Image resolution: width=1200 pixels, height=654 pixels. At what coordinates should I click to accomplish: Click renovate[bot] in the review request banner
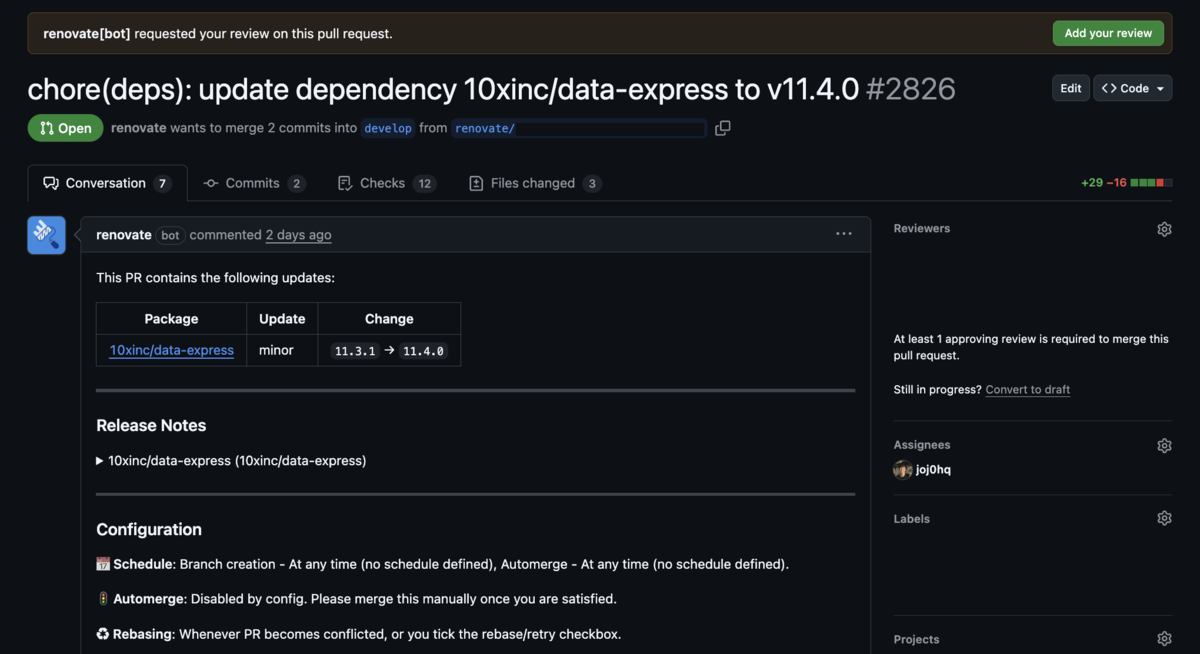[x=87, y=33]
